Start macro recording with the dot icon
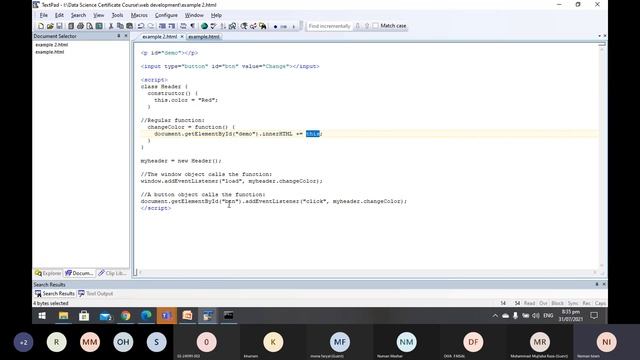The width and height of the screenshot is (640, 360). [275, 27]
